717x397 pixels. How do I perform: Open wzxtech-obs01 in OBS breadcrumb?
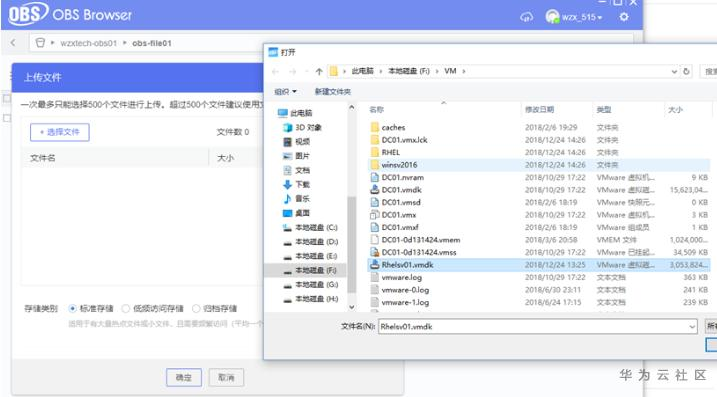click(89, 43)
